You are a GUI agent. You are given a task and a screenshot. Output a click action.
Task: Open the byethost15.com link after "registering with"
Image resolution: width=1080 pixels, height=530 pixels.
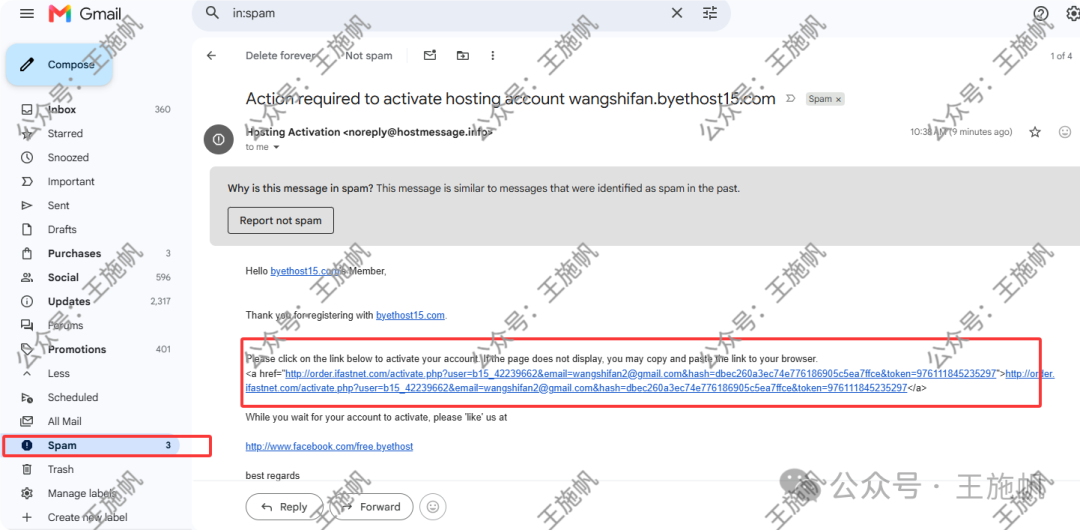(x=411, y=316)
